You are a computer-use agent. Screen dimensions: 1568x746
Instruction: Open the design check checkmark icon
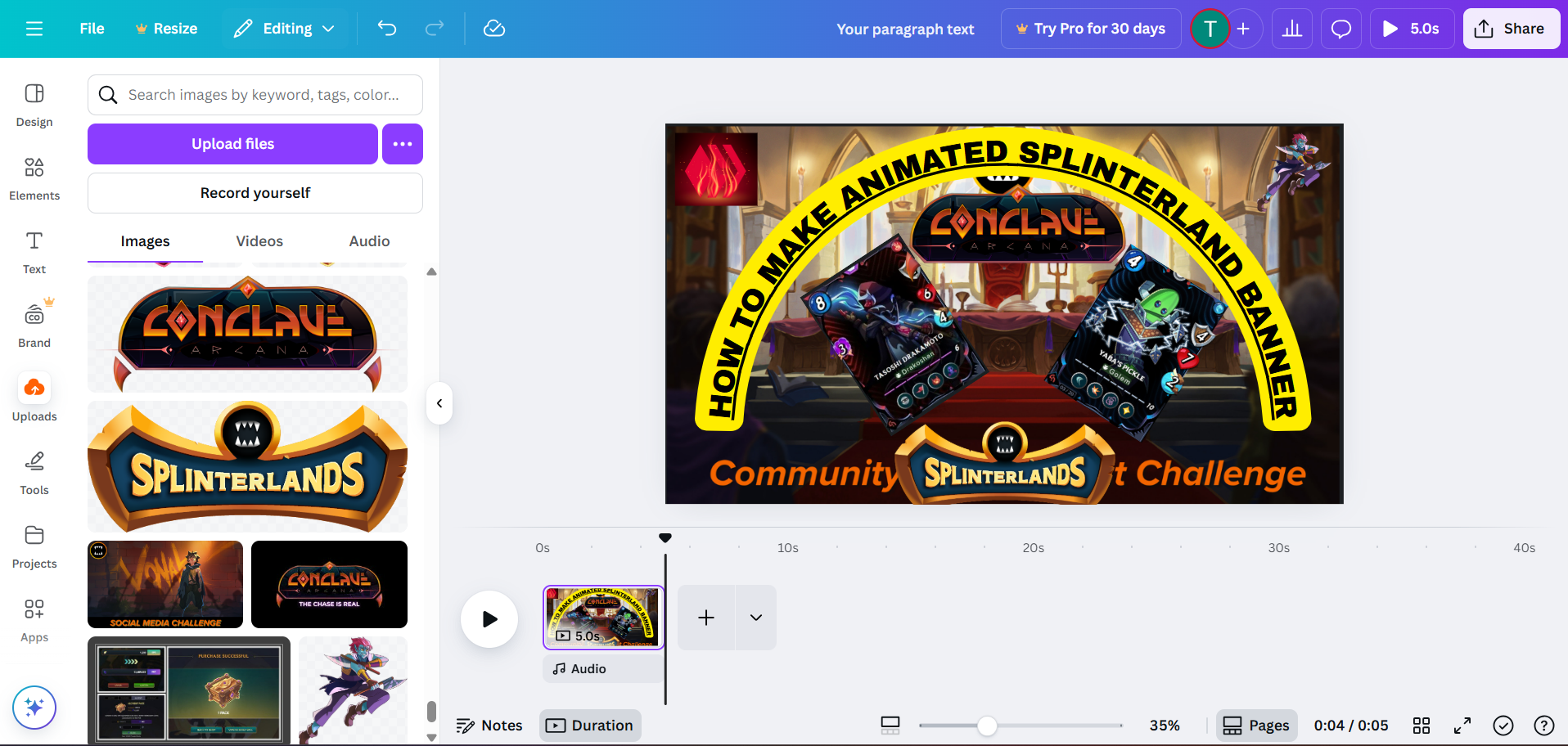(x=1503, y=726)
